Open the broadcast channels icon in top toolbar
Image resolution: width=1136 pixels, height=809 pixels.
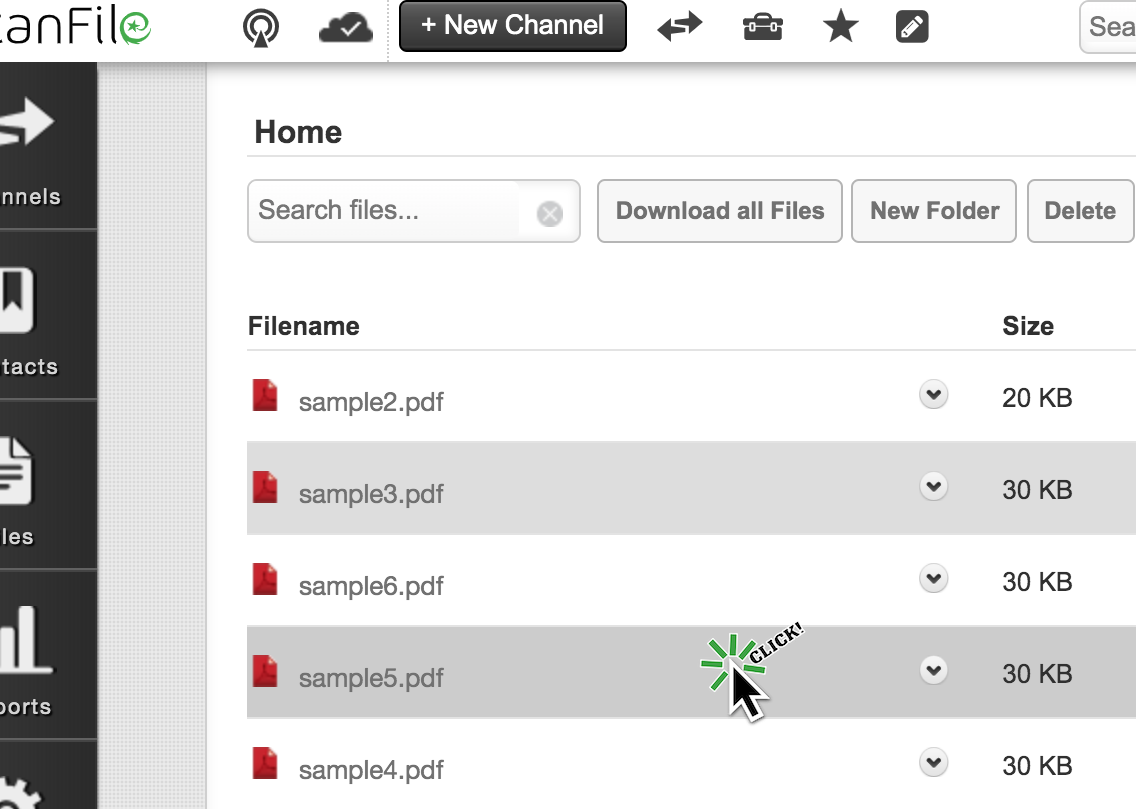[x=259, y=26]
